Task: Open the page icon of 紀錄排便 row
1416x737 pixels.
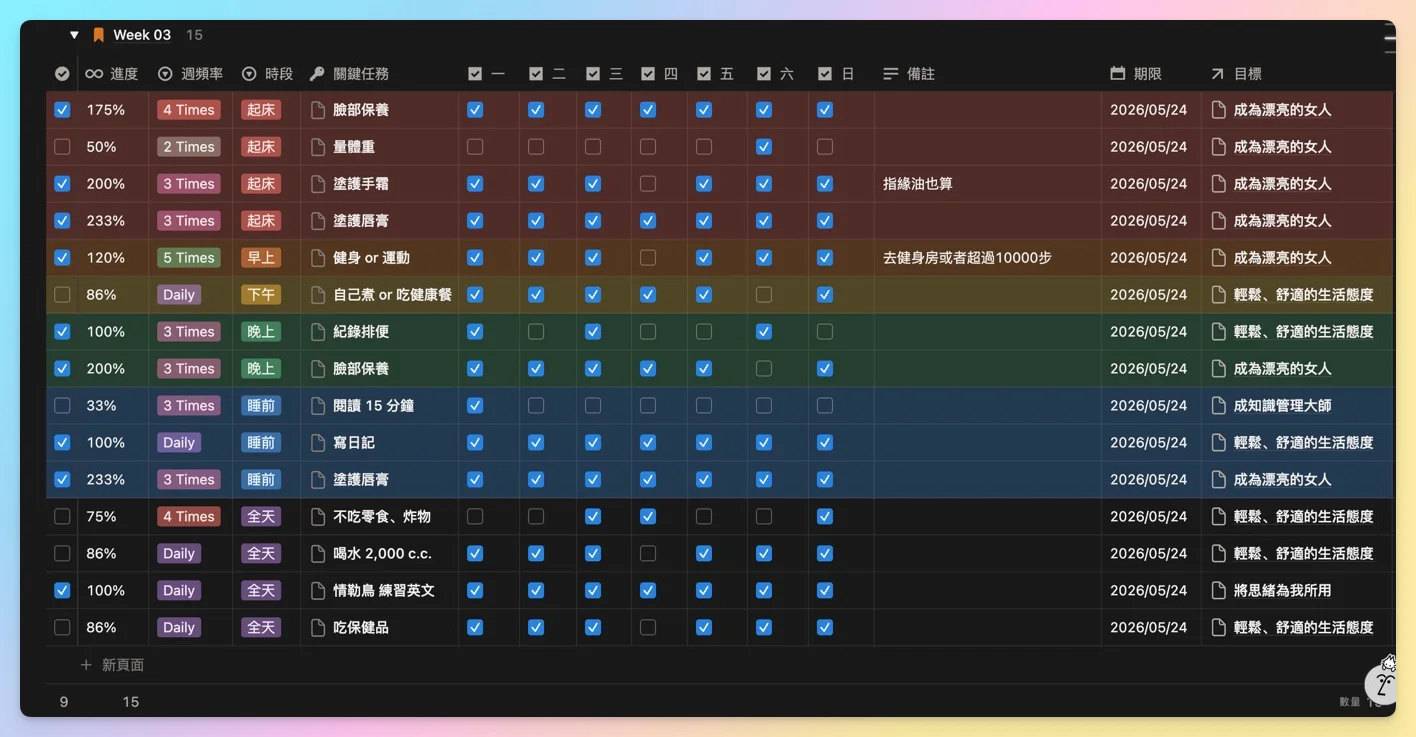Action: [318, 332]
